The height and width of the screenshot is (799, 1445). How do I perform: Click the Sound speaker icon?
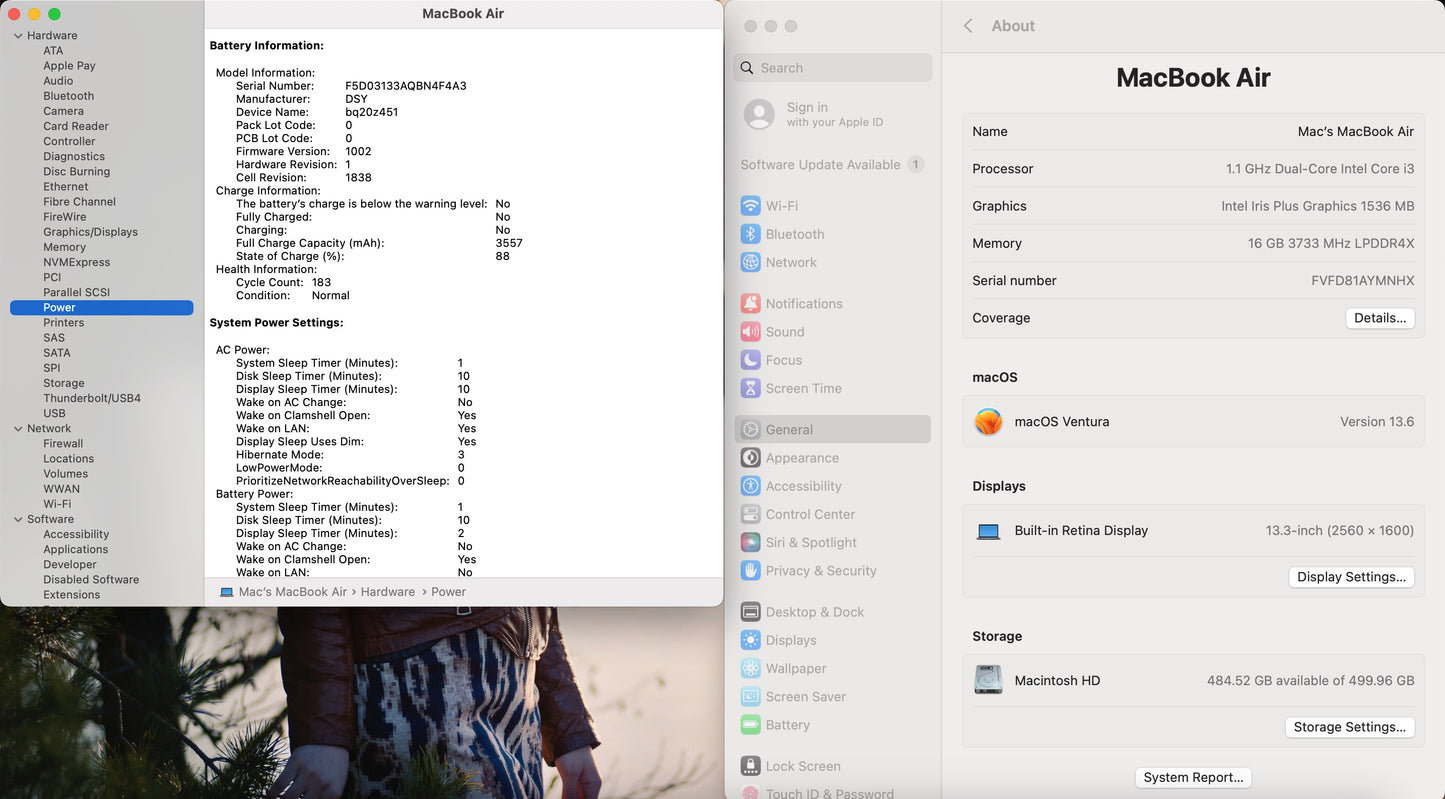click(x=750, y=332)
